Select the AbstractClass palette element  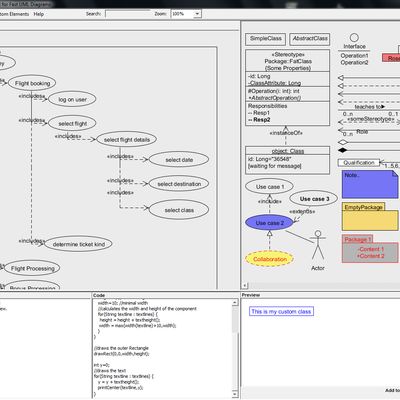pos(310,39)
